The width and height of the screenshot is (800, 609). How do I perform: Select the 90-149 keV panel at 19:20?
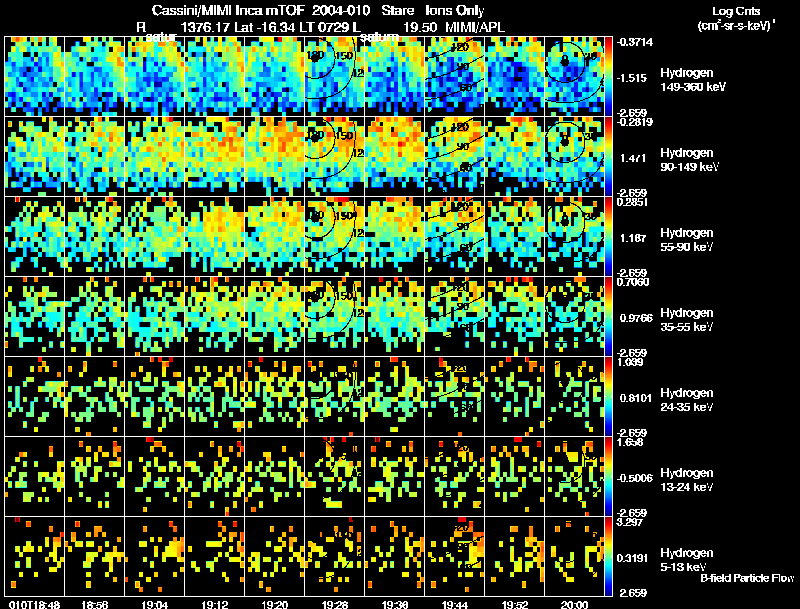tap(274, 157)
